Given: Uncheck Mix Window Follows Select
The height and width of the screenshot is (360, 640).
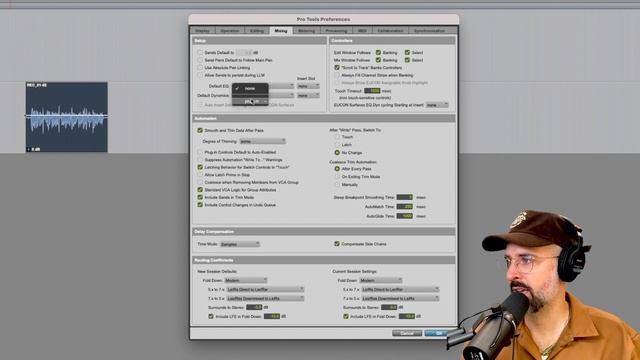Looking at the screenshot, I should click(407, 60).
